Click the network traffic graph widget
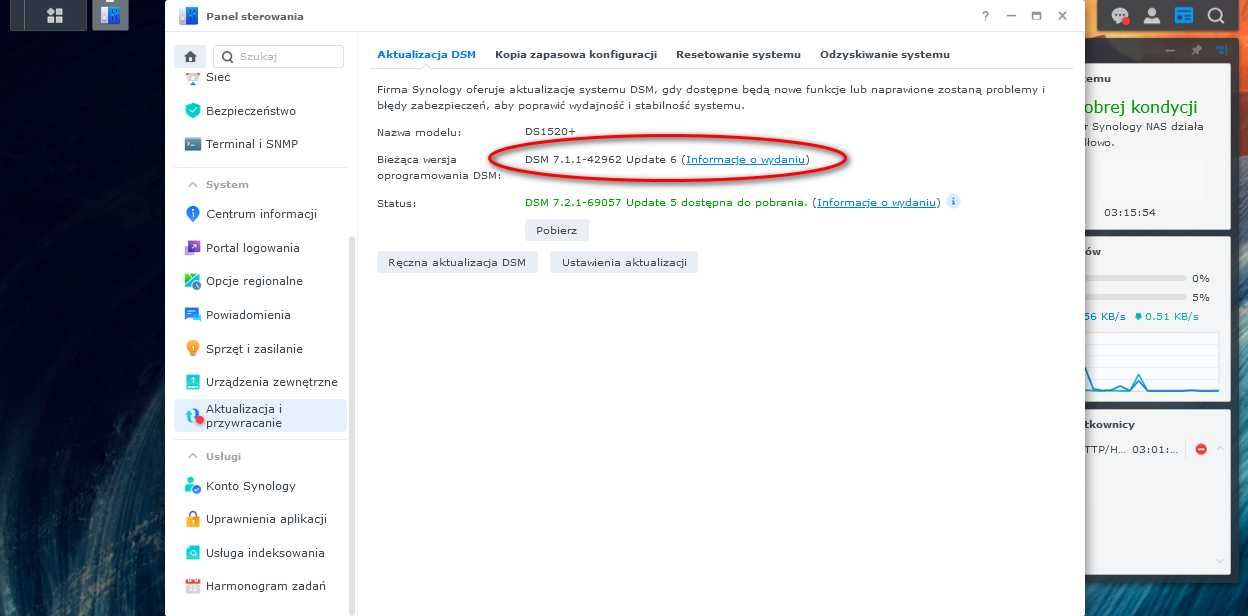 1152,361
